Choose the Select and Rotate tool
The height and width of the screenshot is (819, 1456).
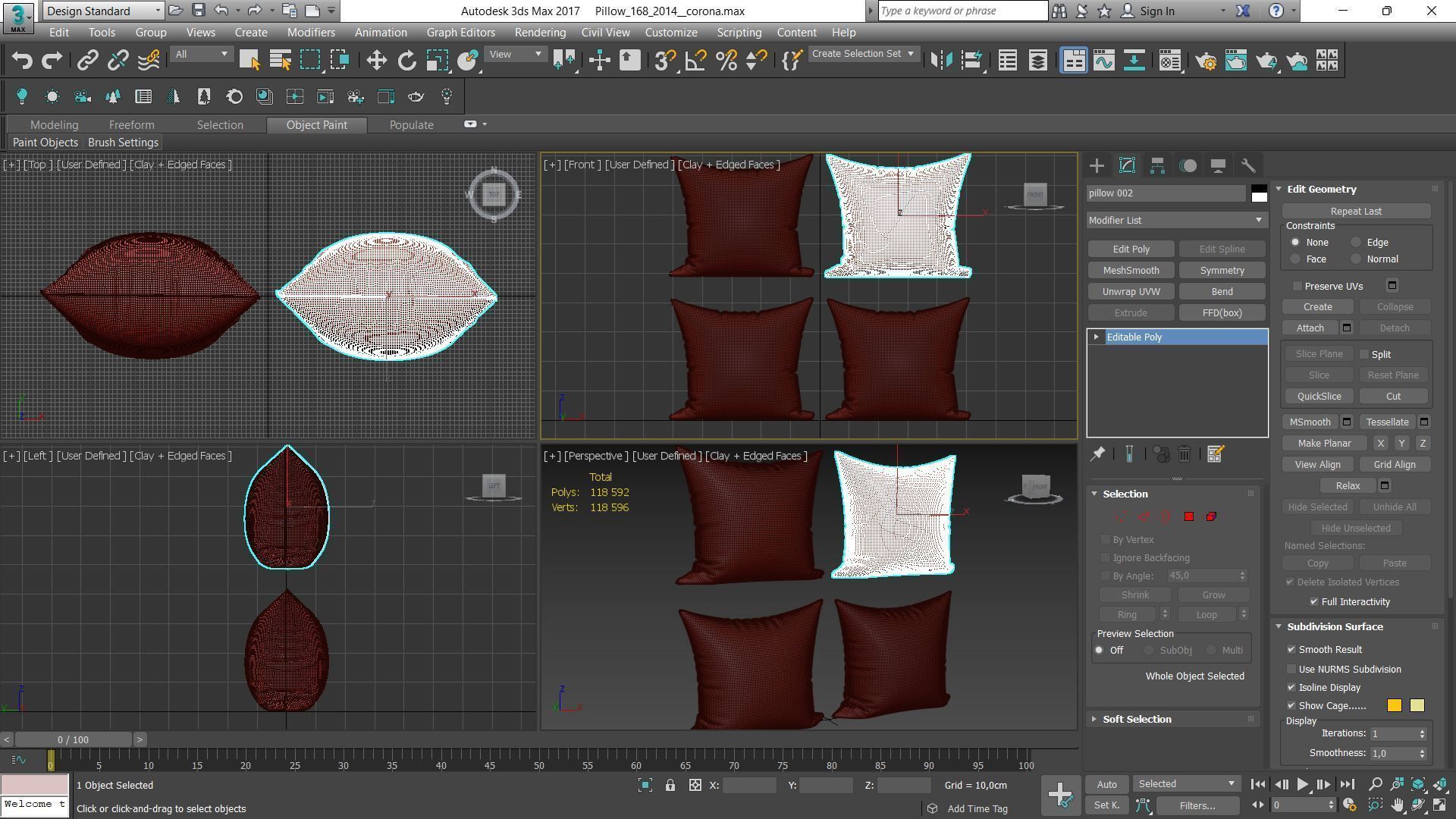click(407, 61)
